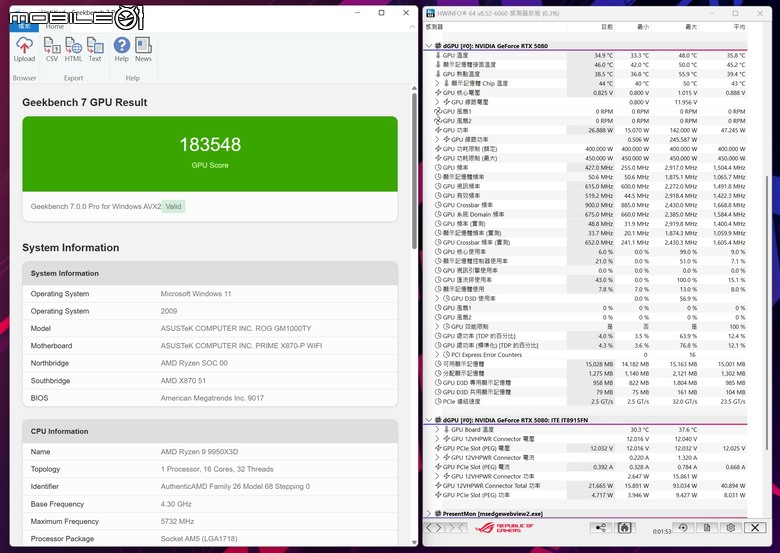Image resolution: width=780 pixels, height=553 pixels.
Task: Export the result as Text
Action: pyautogui.click(x=95, y=50)
